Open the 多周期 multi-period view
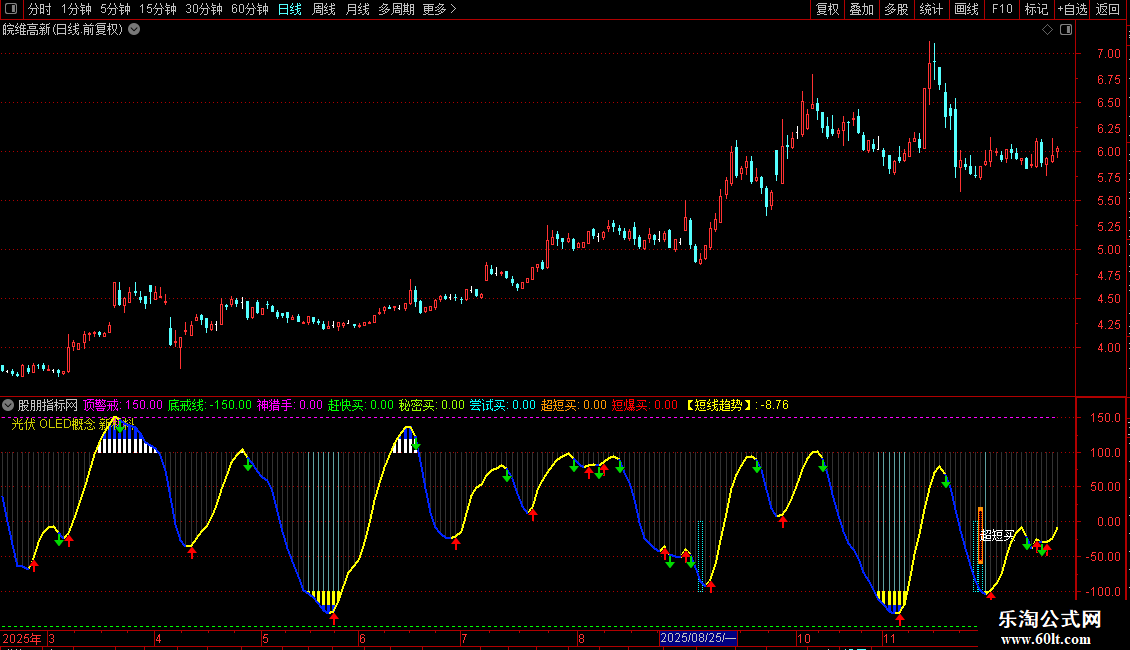The width and height of the screenshot is (1130, 650). 397,10
